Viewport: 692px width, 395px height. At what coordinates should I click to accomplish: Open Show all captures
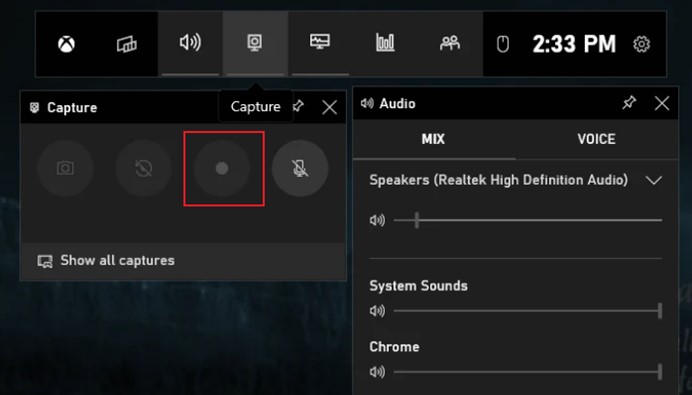coord(184,260)
